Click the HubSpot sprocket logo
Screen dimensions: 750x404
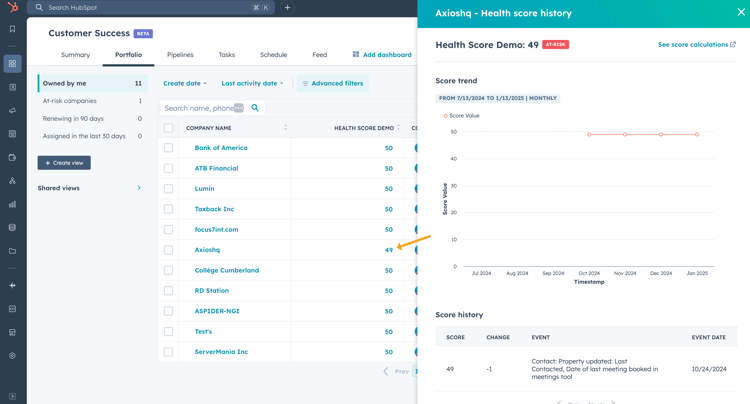pos(13,7)
